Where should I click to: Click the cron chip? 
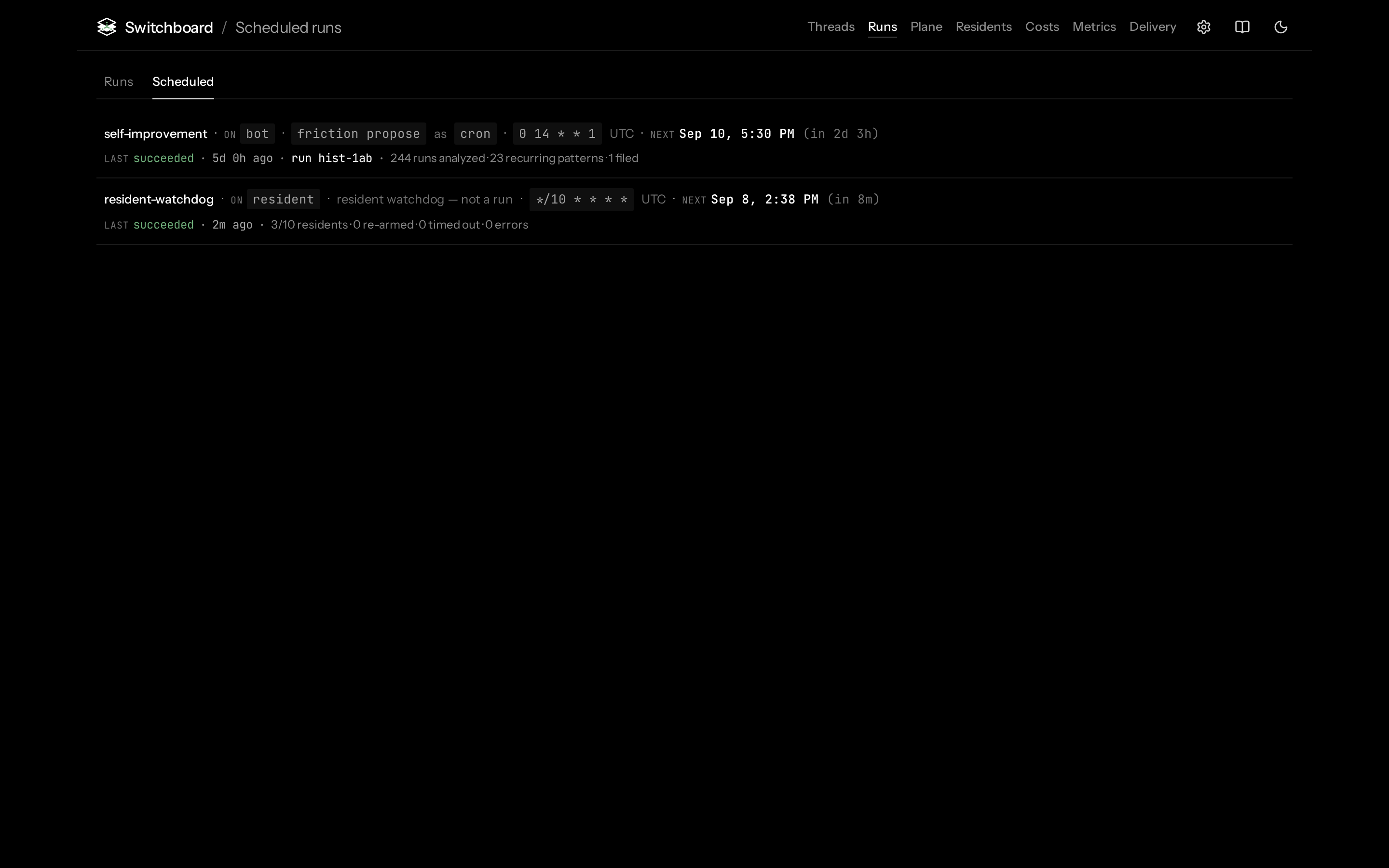click(x=475, y=134)
